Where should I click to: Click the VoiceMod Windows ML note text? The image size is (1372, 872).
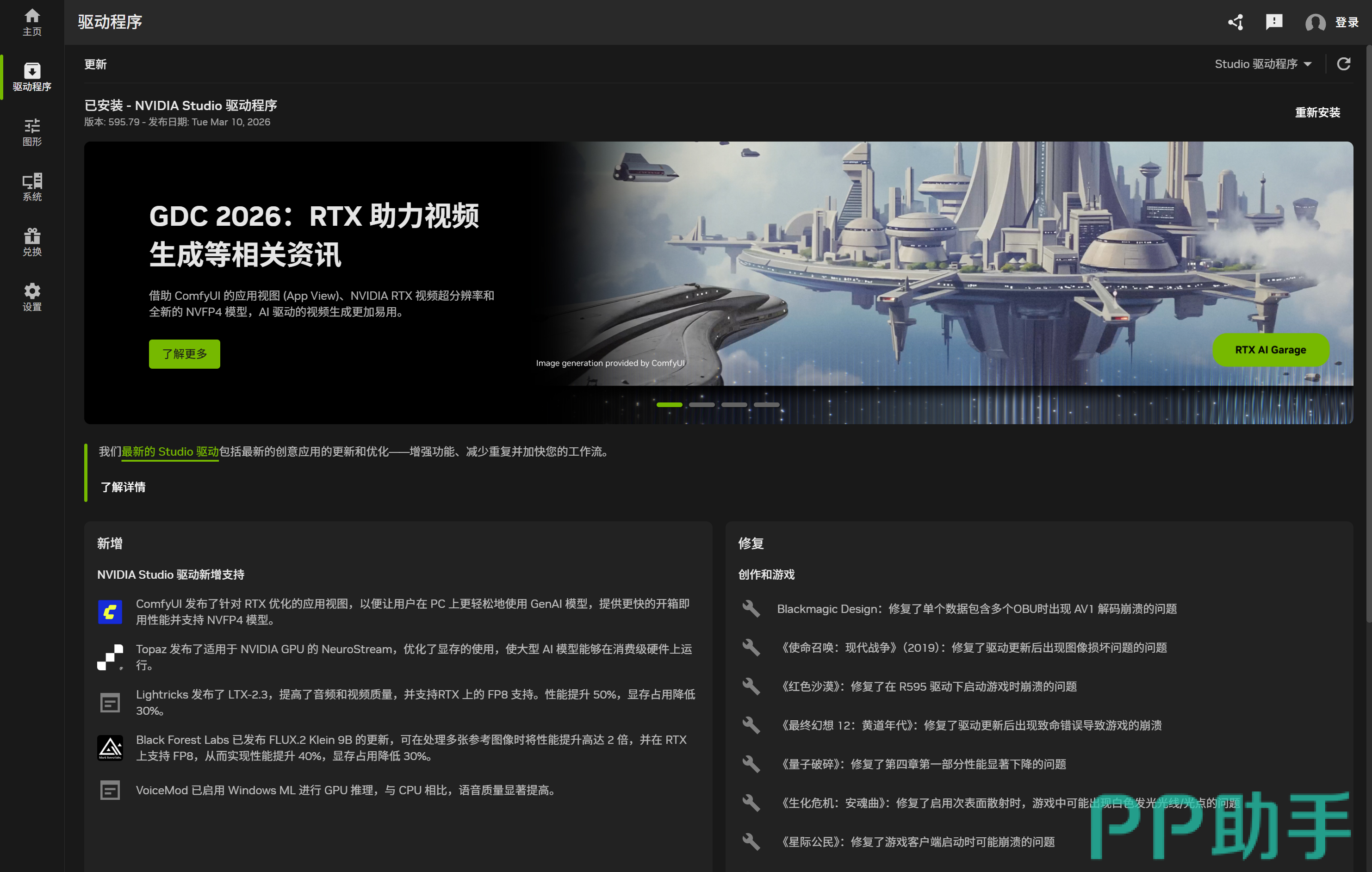346,790
